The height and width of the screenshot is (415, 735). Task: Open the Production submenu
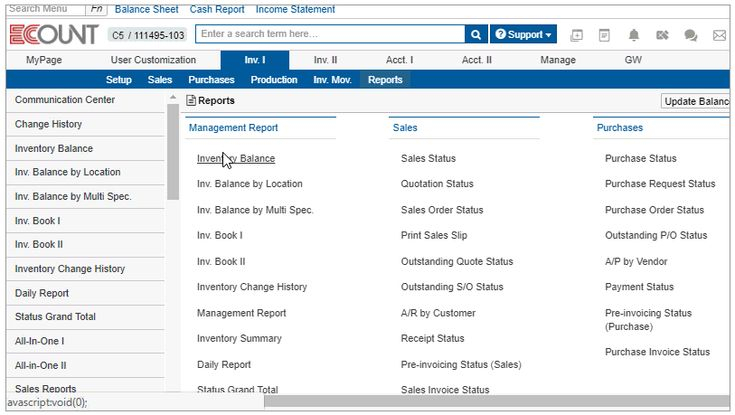[x=273, y=80]
